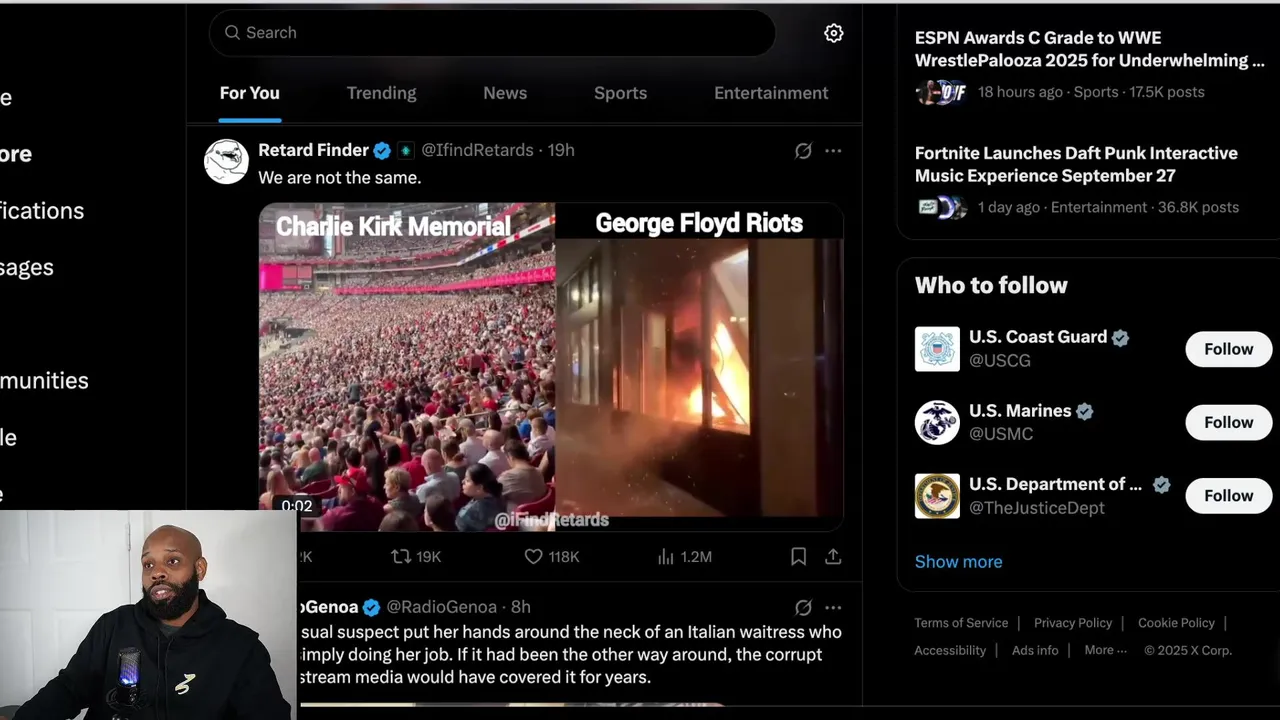Open the @RadioGenoa handle link

coord(441,607)
